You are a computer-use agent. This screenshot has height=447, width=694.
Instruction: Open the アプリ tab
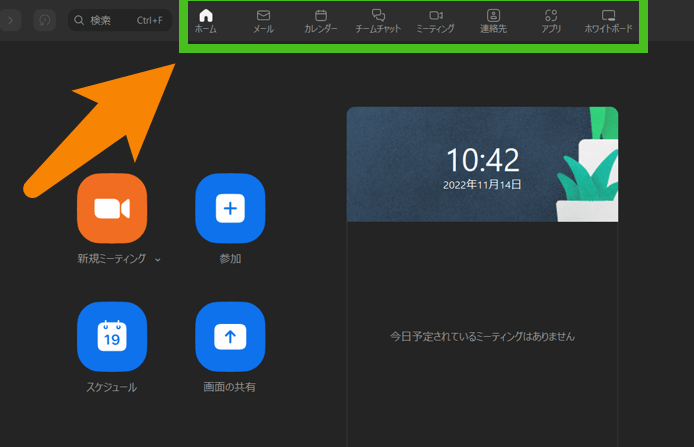[x=550, y=21]
